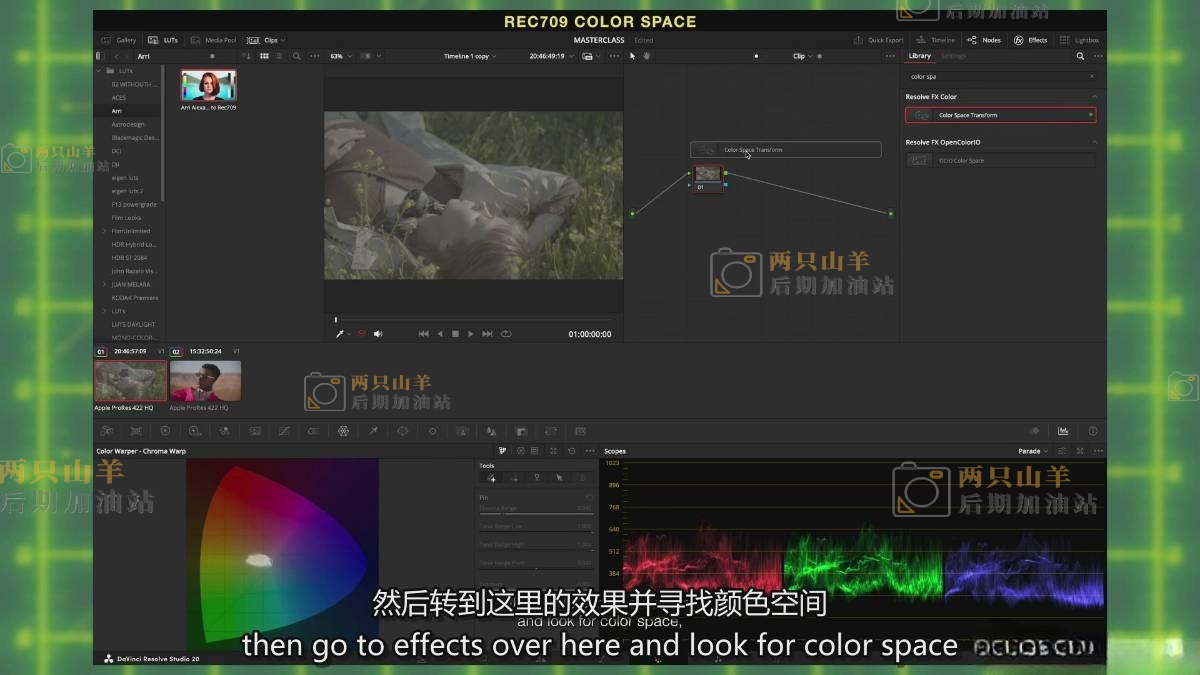Select Color Space Transform effect in library
1200x675 pixels.
click(x=1000, y=115)
